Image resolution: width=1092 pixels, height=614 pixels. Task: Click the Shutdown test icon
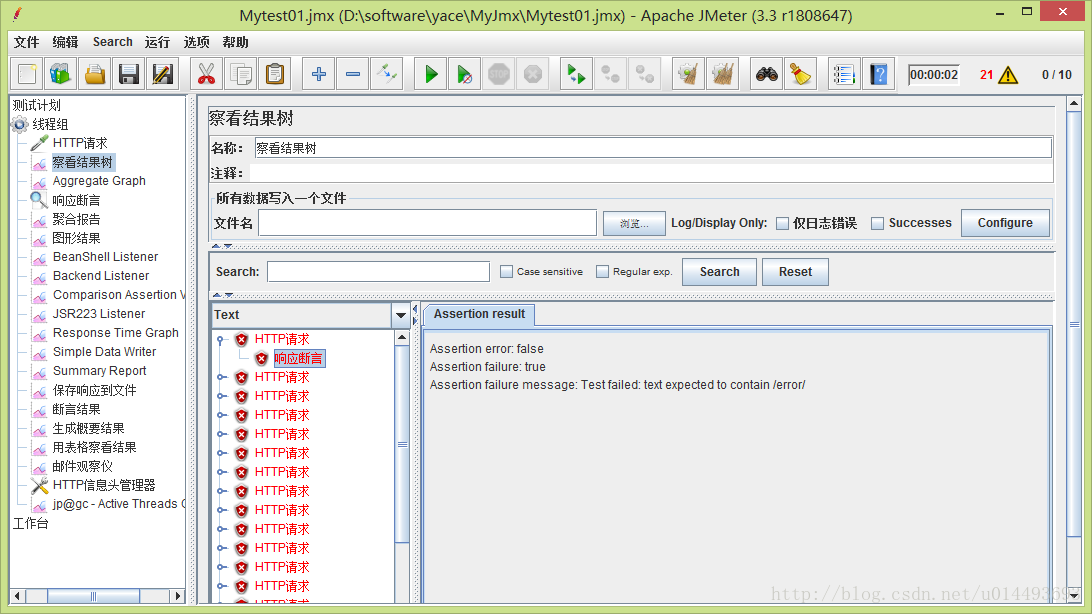[533, 74]
